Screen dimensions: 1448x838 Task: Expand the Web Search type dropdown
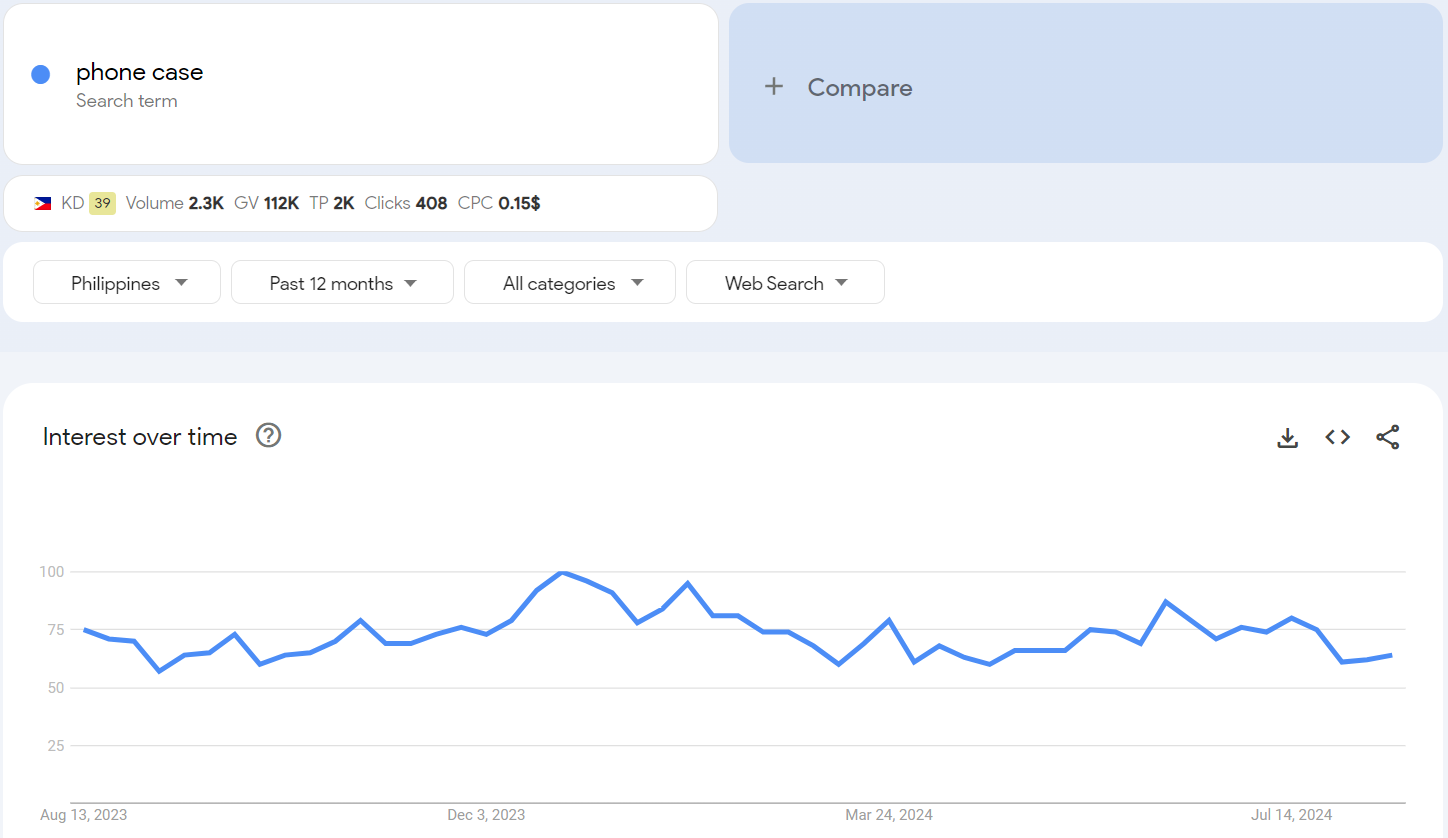click(x=785, y=283)
